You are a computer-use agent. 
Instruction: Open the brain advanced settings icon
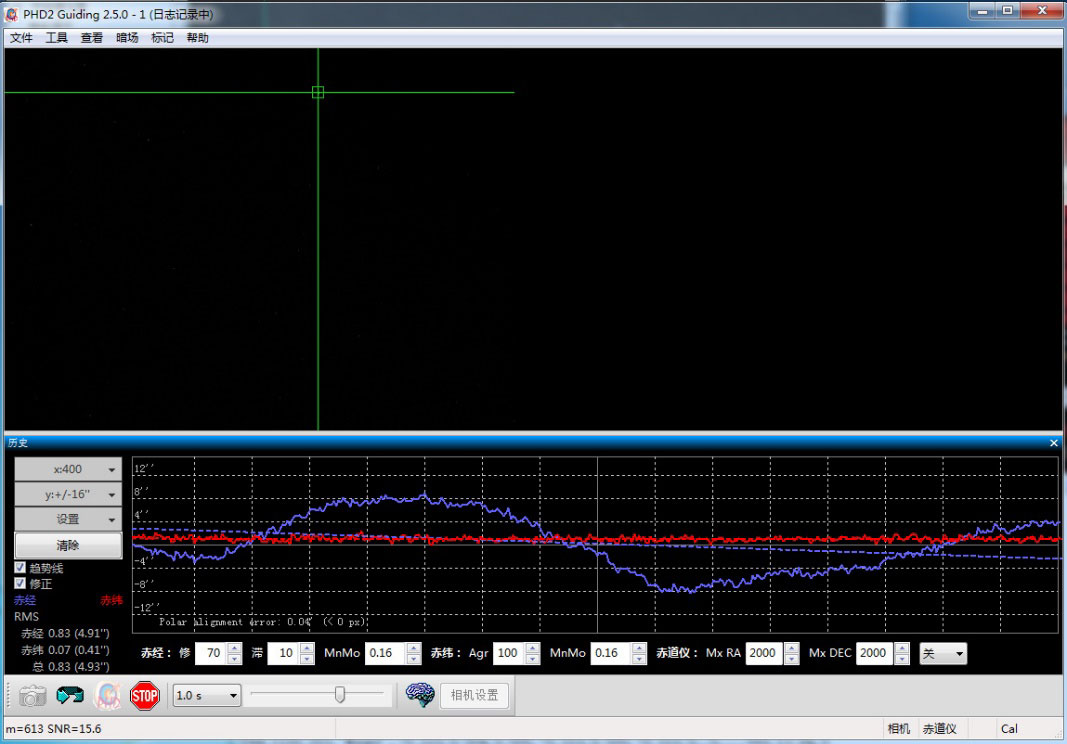[x=420, y=695]
